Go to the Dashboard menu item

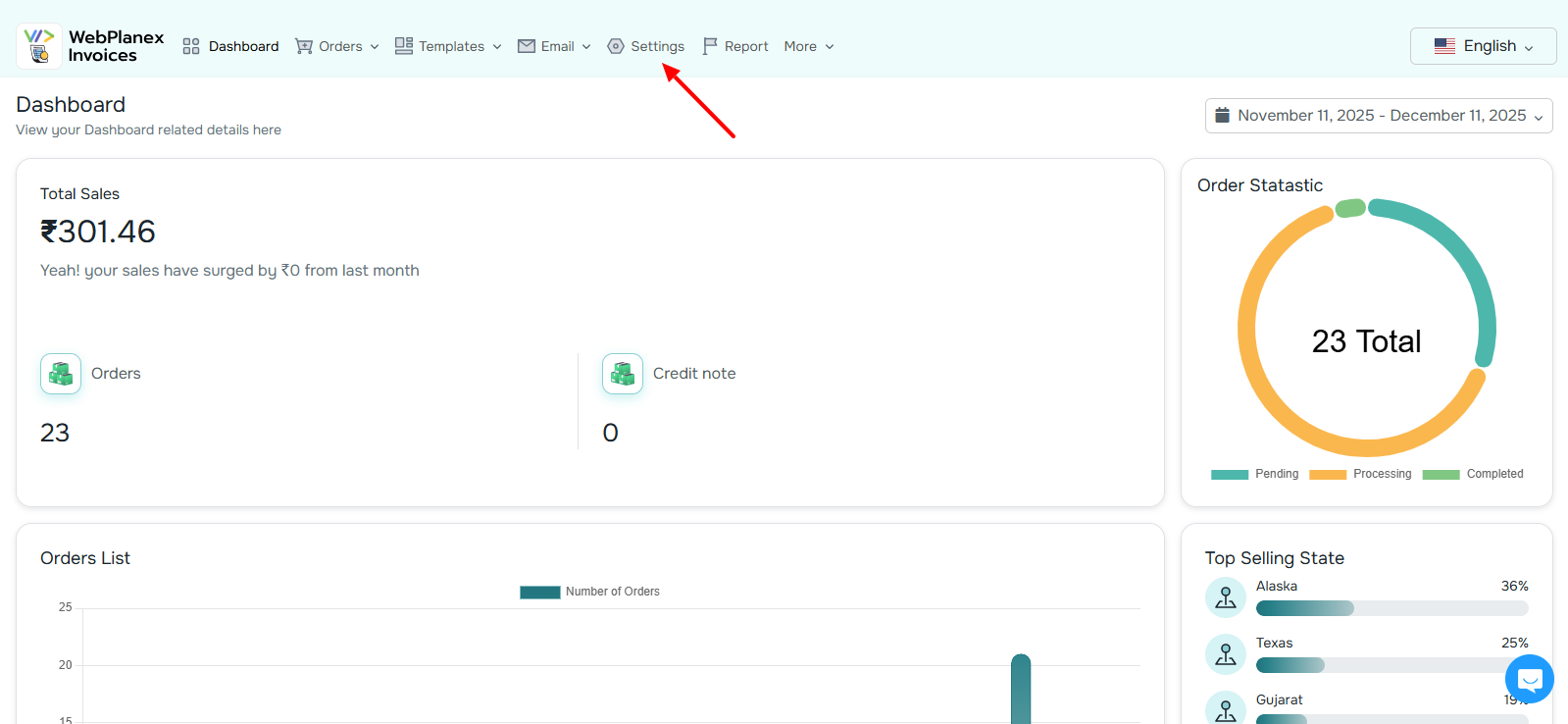pyautogui.click(x=231, y=46)
